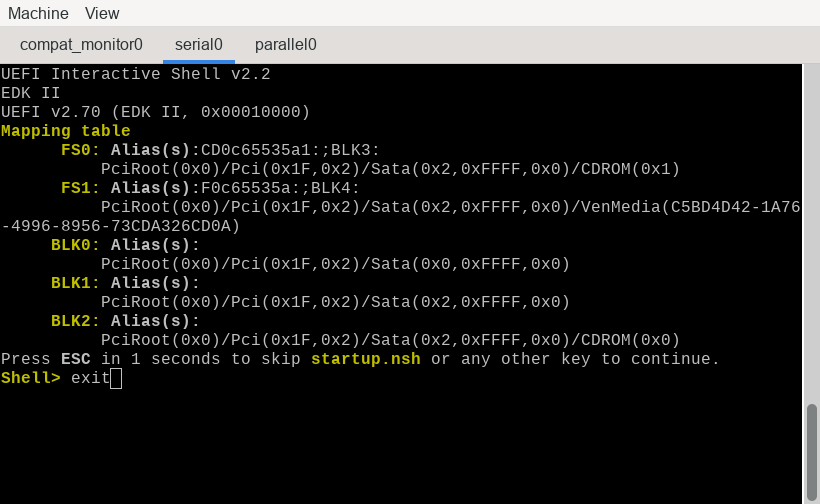Click the vertical scrollbar thumb
Screen dimensions: 820x504
[811, 451]
